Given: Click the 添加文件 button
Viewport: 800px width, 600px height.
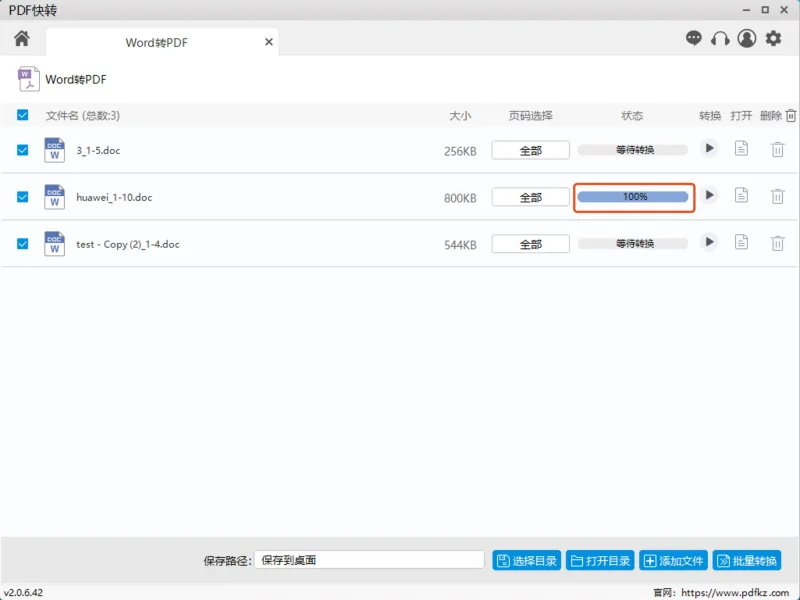Looking at the screenshot, I should point(673,561).
